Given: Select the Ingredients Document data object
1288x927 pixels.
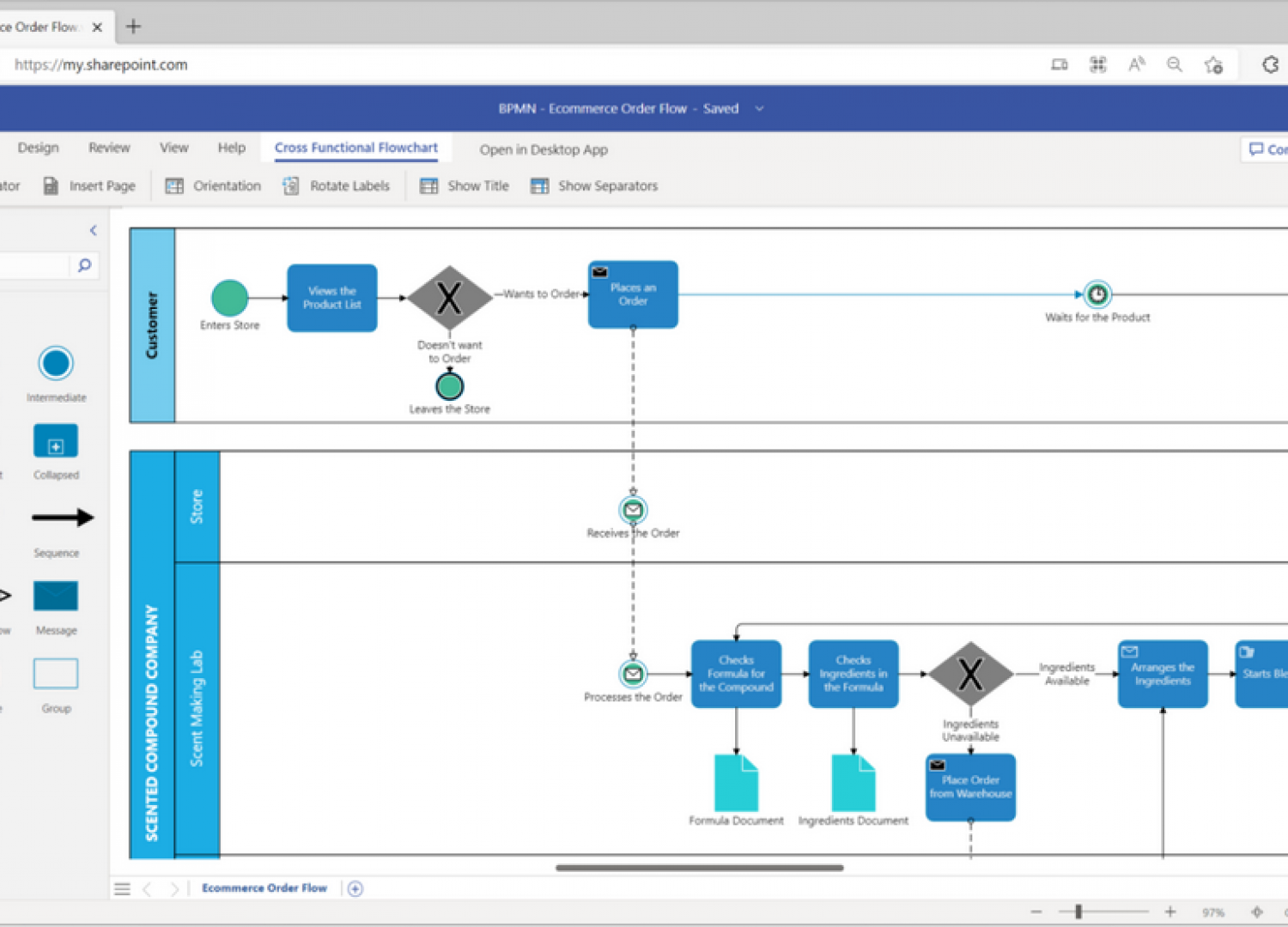Looking at the screenshot, I should pyautogui.click(x=854, y=783).
